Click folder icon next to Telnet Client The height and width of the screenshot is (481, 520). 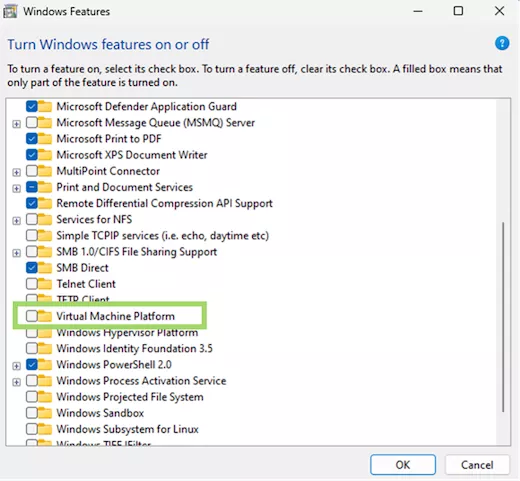[x=45, y=284]
